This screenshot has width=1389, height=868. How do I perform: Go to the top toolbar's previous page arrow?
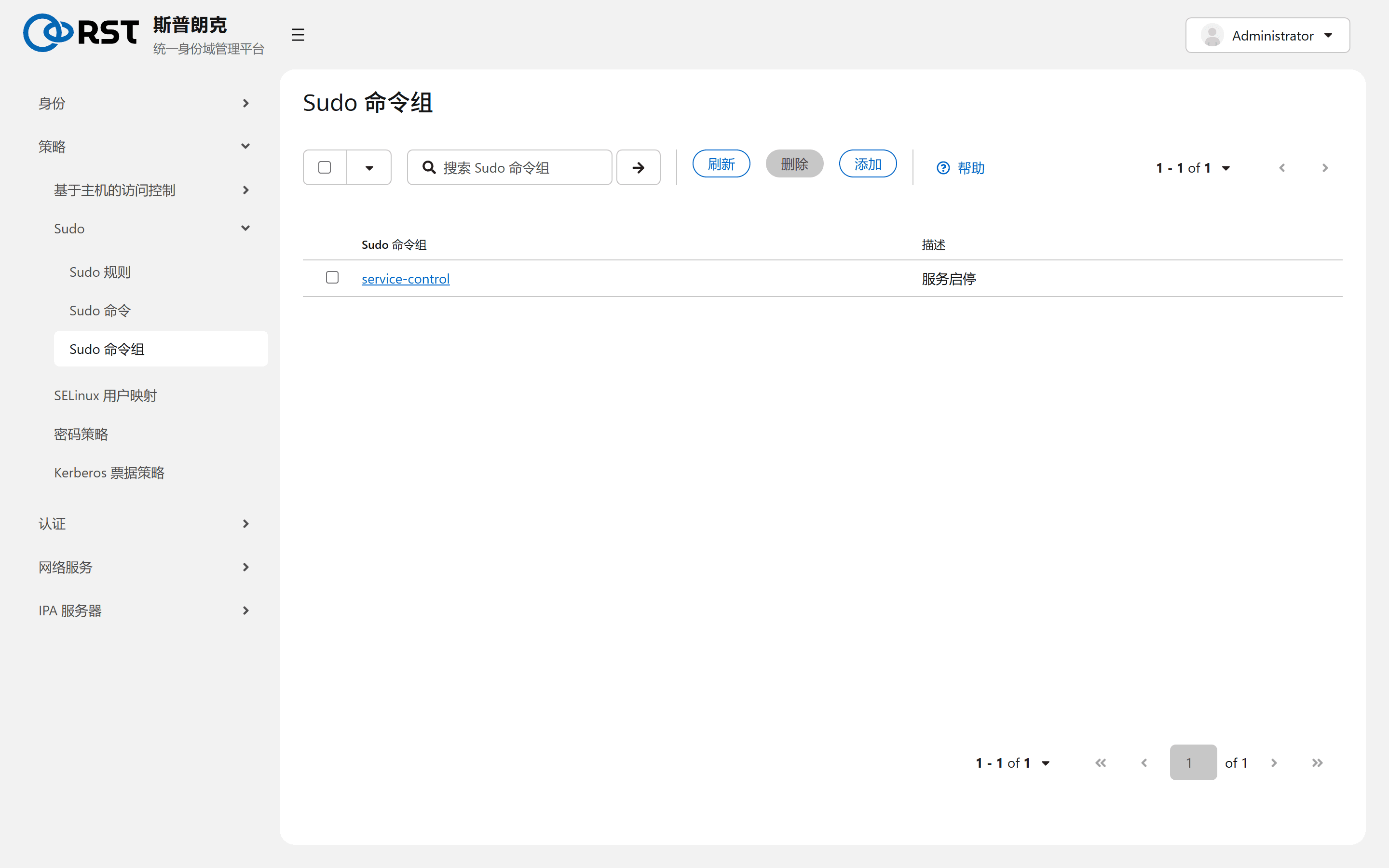coord(1282,168)
